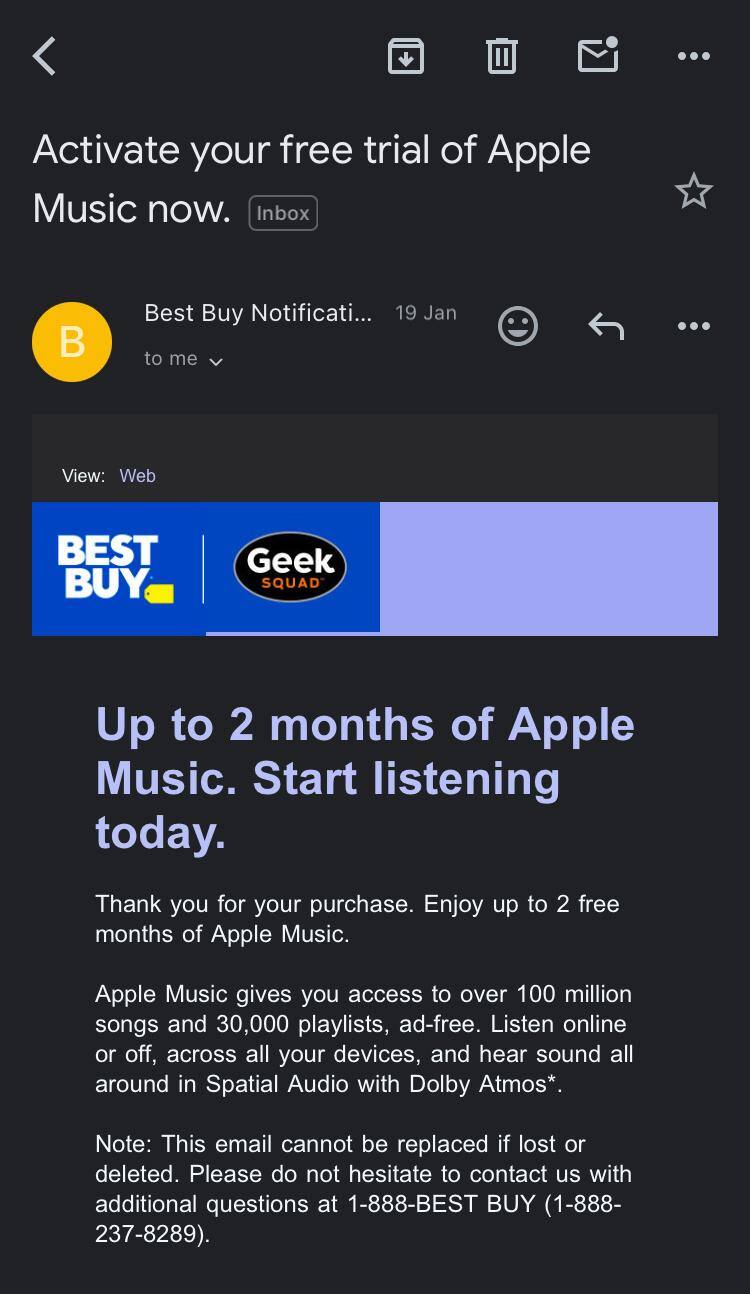Add an emoji reaction to the message
Viewport: 750px width, 1294px height.
point(517,326)
